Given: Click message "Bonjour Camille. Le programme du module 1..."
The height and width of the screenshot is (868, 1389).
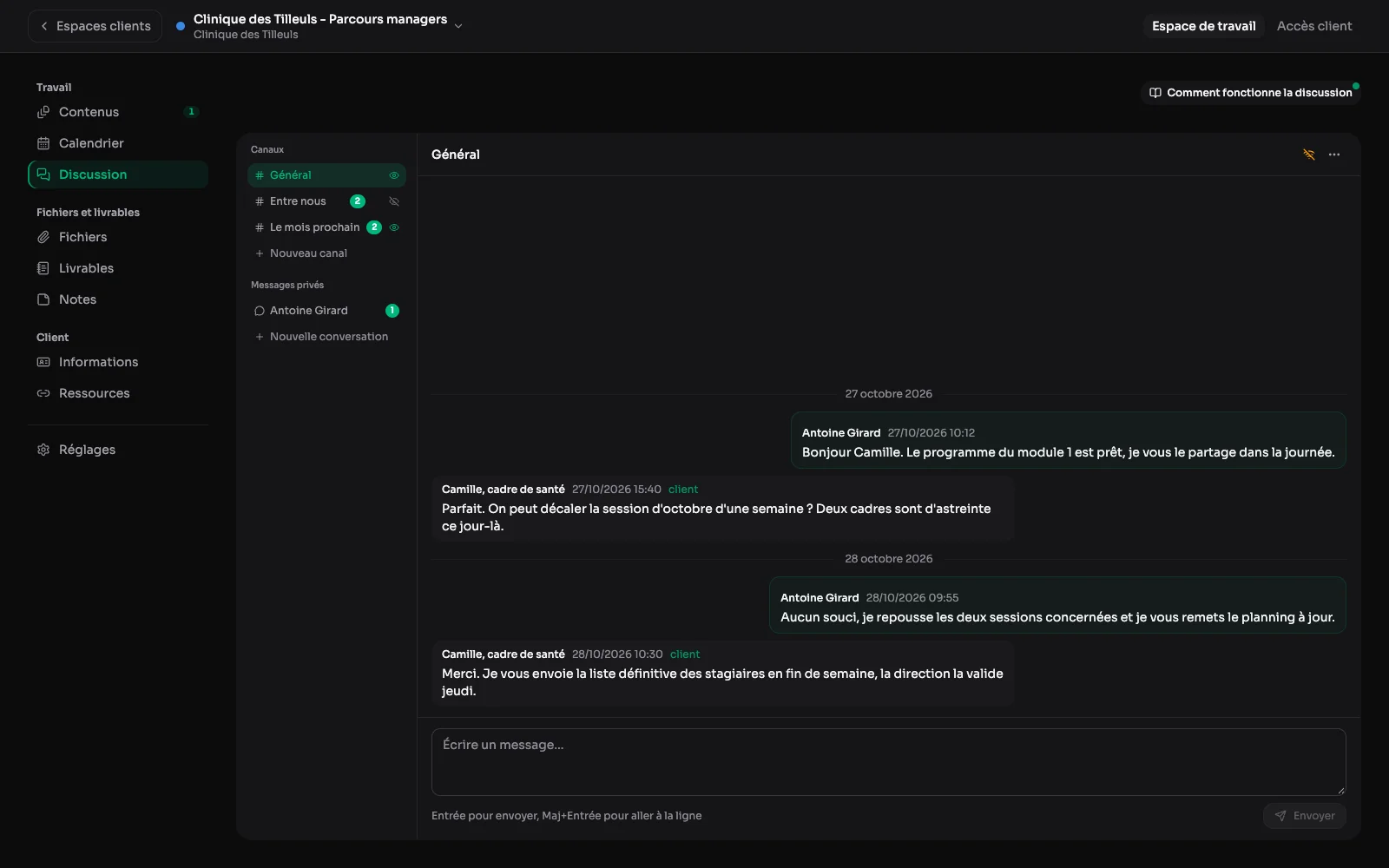Looking at the screenshot, I should coord(1069,440).
